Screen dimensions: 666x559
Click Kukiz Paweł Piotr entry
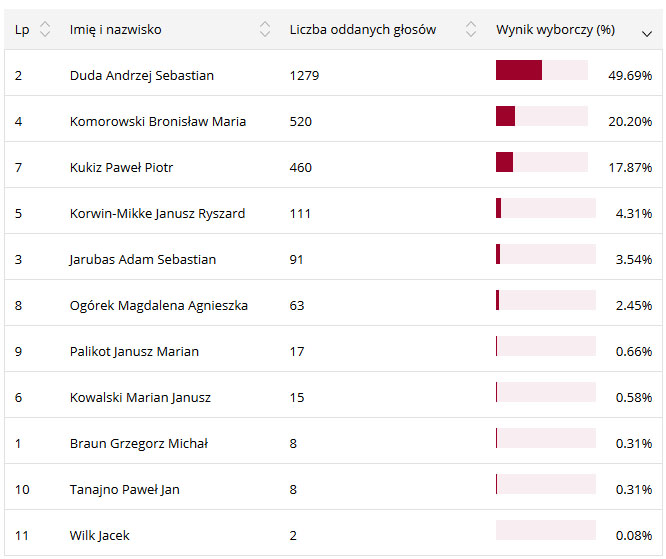121,167
